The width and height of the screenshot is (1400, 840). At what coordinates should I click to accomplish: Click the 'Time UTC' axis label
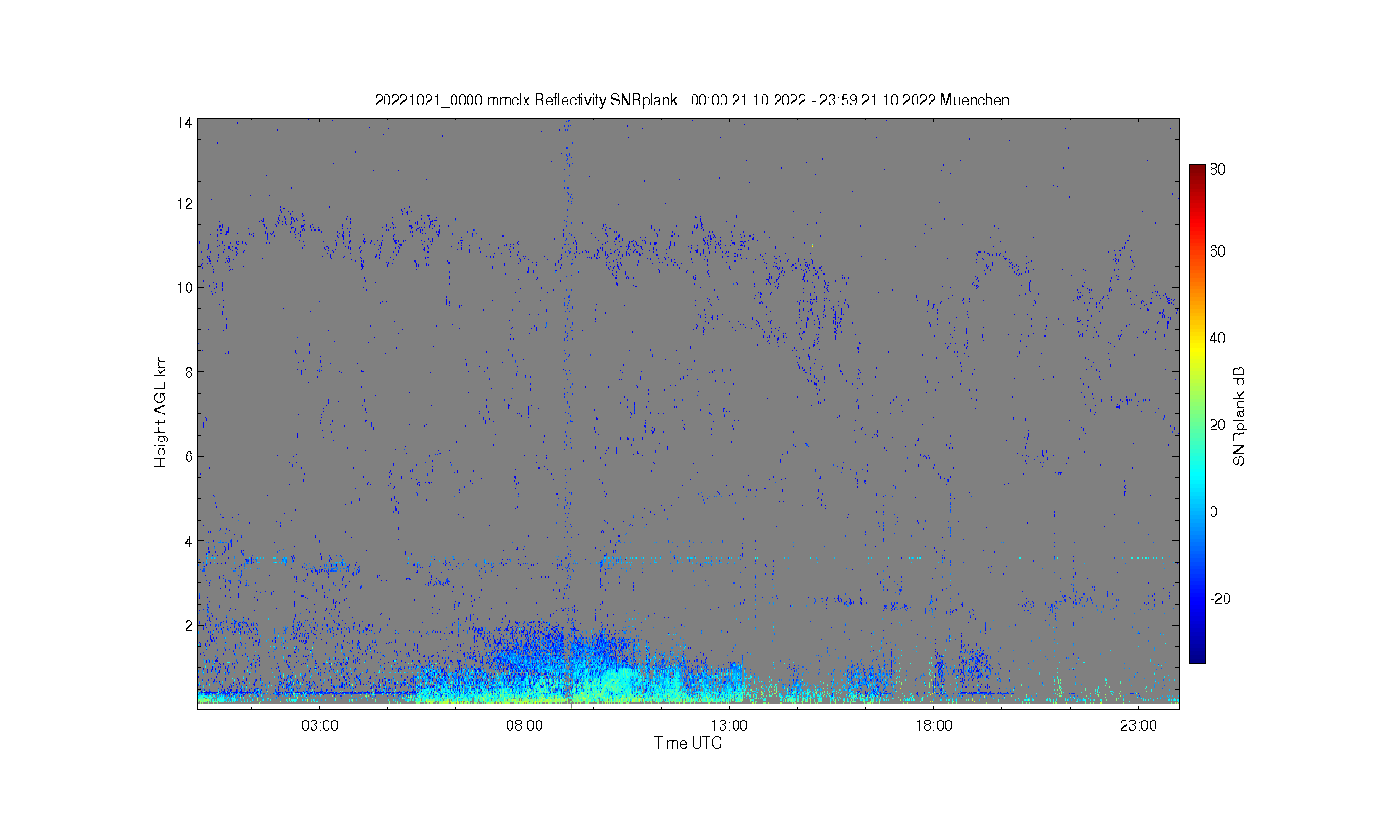point(688,743)
